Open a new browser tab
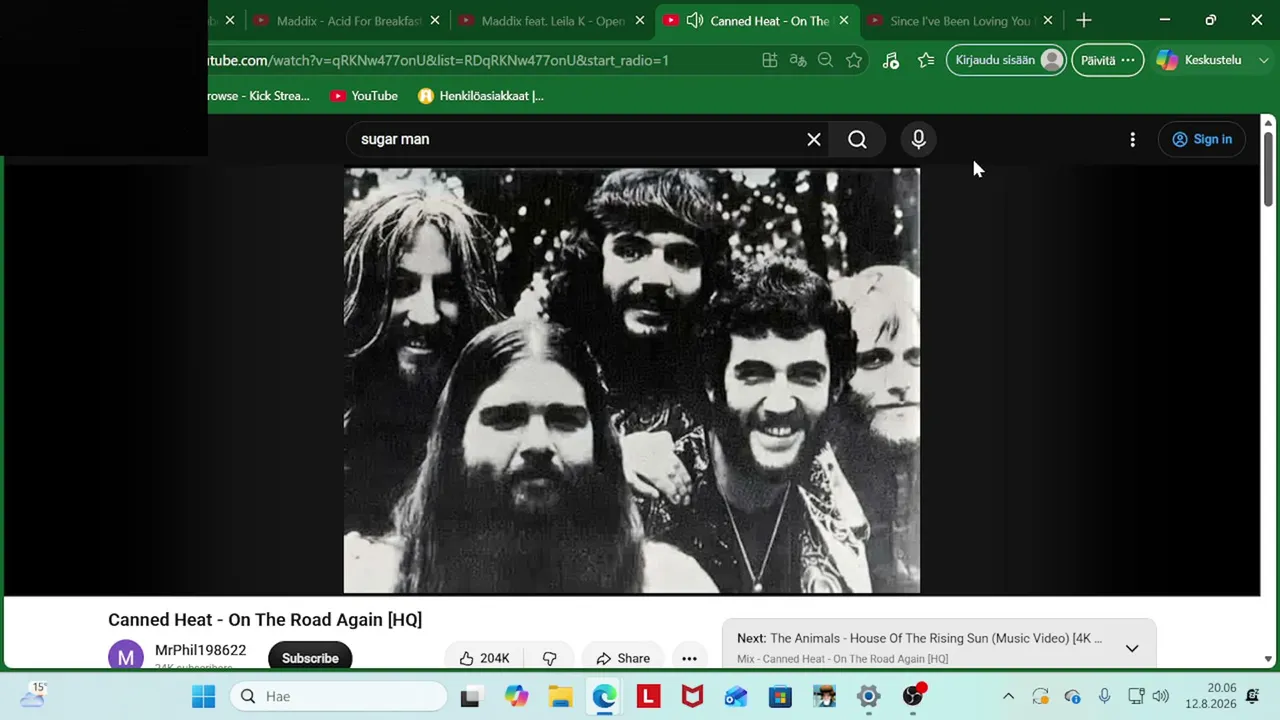 pyautogui.click(x=1084, y=21)
